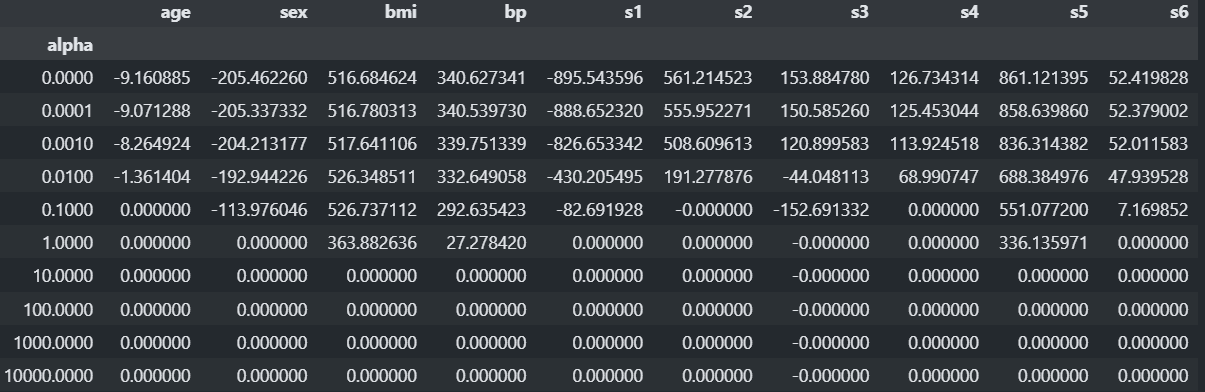Select row index 100.0000

click(x=59, y=309)
